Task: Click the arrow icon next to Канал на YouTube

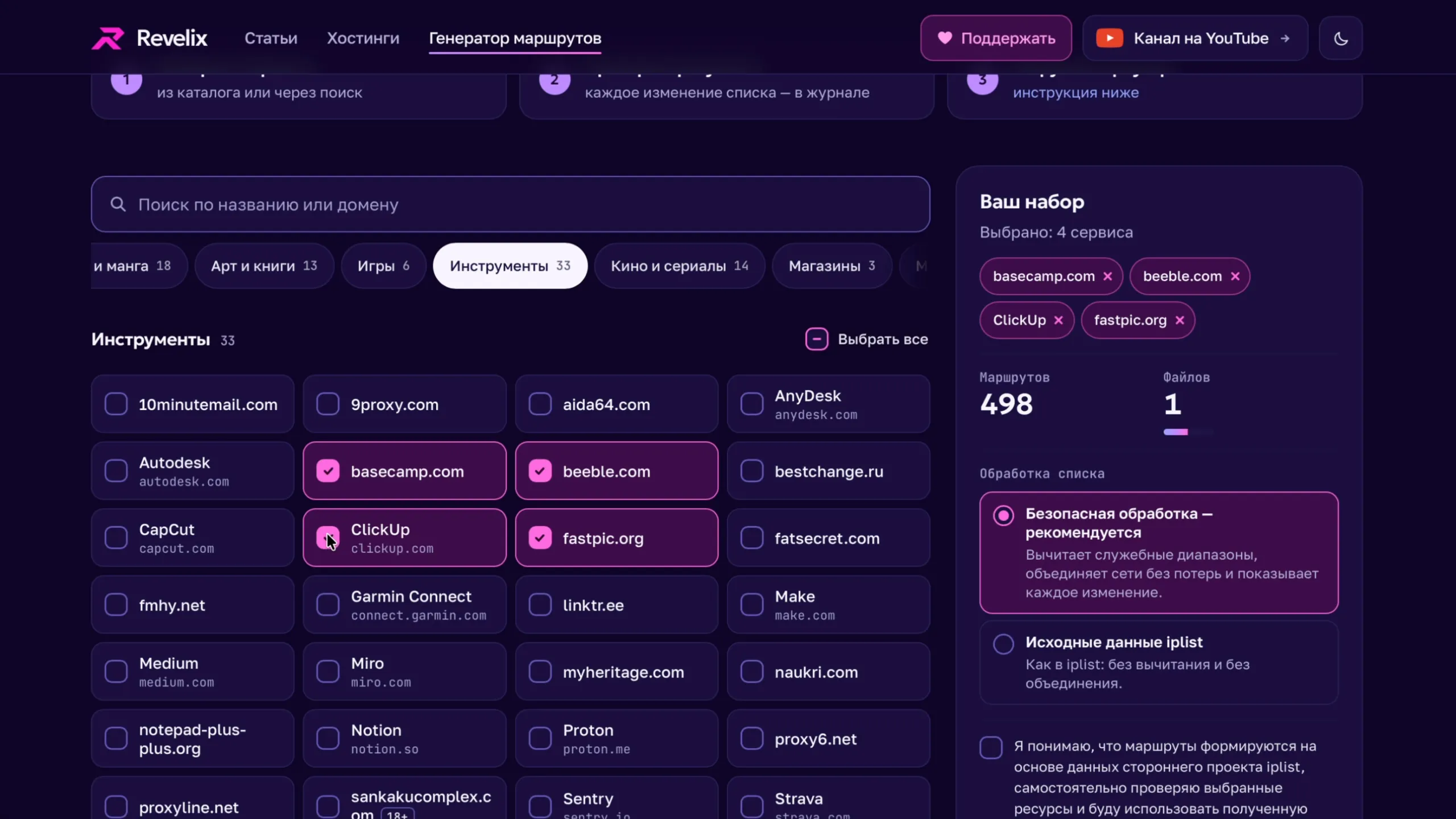Action: (x=1285, y=38)
